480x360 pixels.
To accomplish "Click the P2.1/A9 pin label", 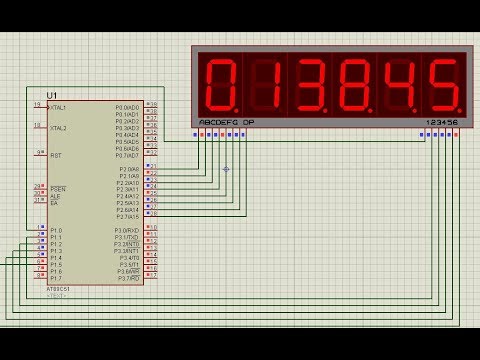I will 129,176.
